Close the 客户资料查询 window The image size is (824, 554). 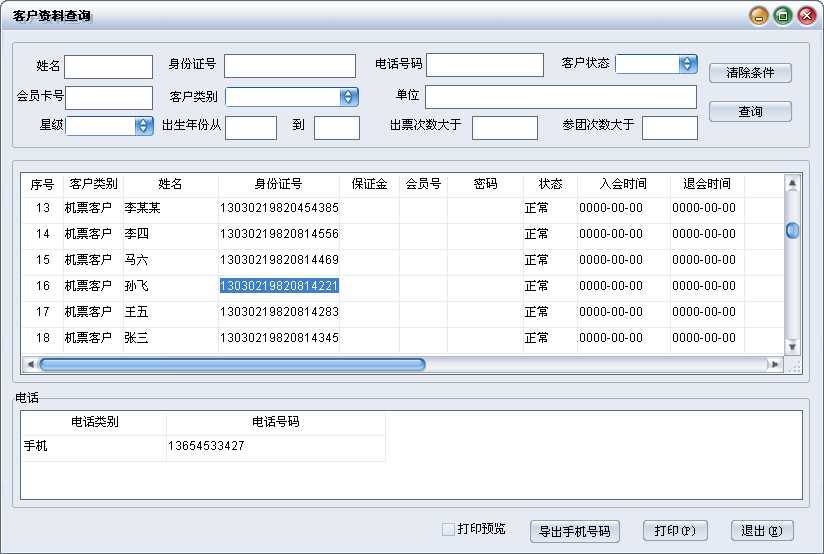coord(807,16)
